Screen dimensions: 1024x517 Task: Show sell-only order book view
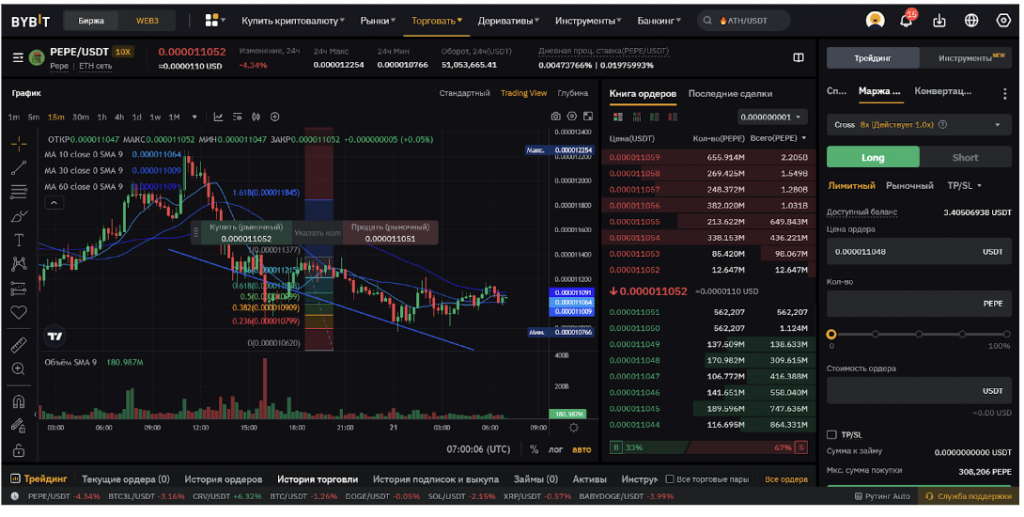pyautogui.click(x=673, y=117)
